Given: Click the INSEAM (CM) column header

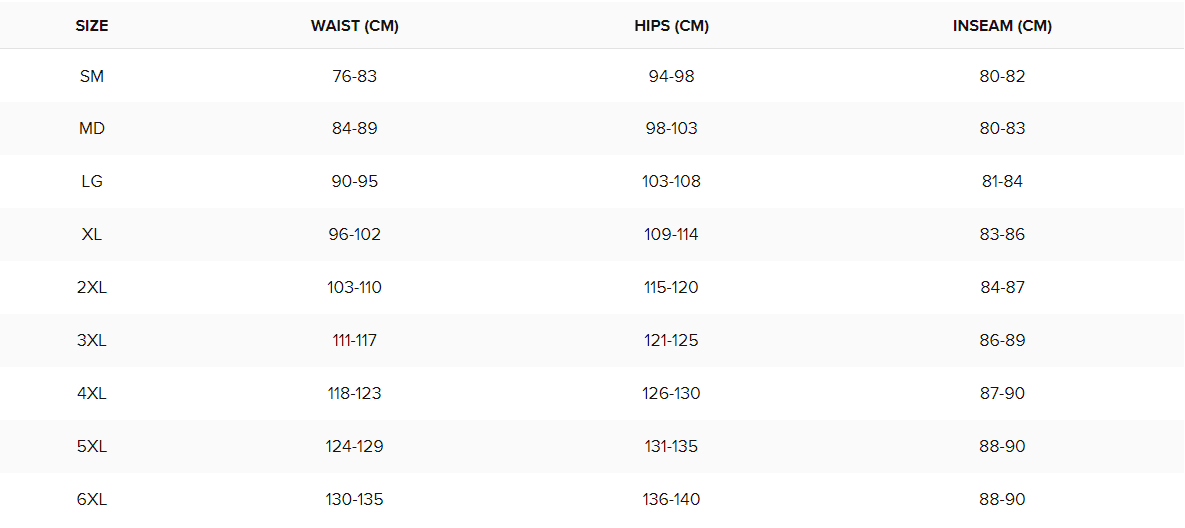Looking at the screenshot, I should pyautogui.click(x=1002, y=26).
